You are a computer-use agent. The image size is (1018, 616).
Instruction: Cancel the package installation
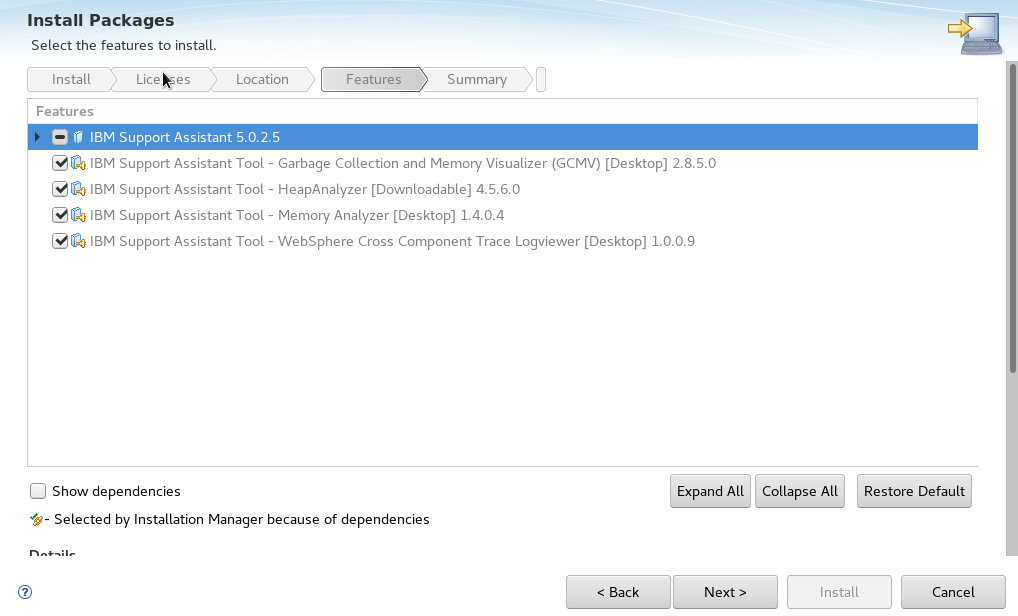(953, 592)
